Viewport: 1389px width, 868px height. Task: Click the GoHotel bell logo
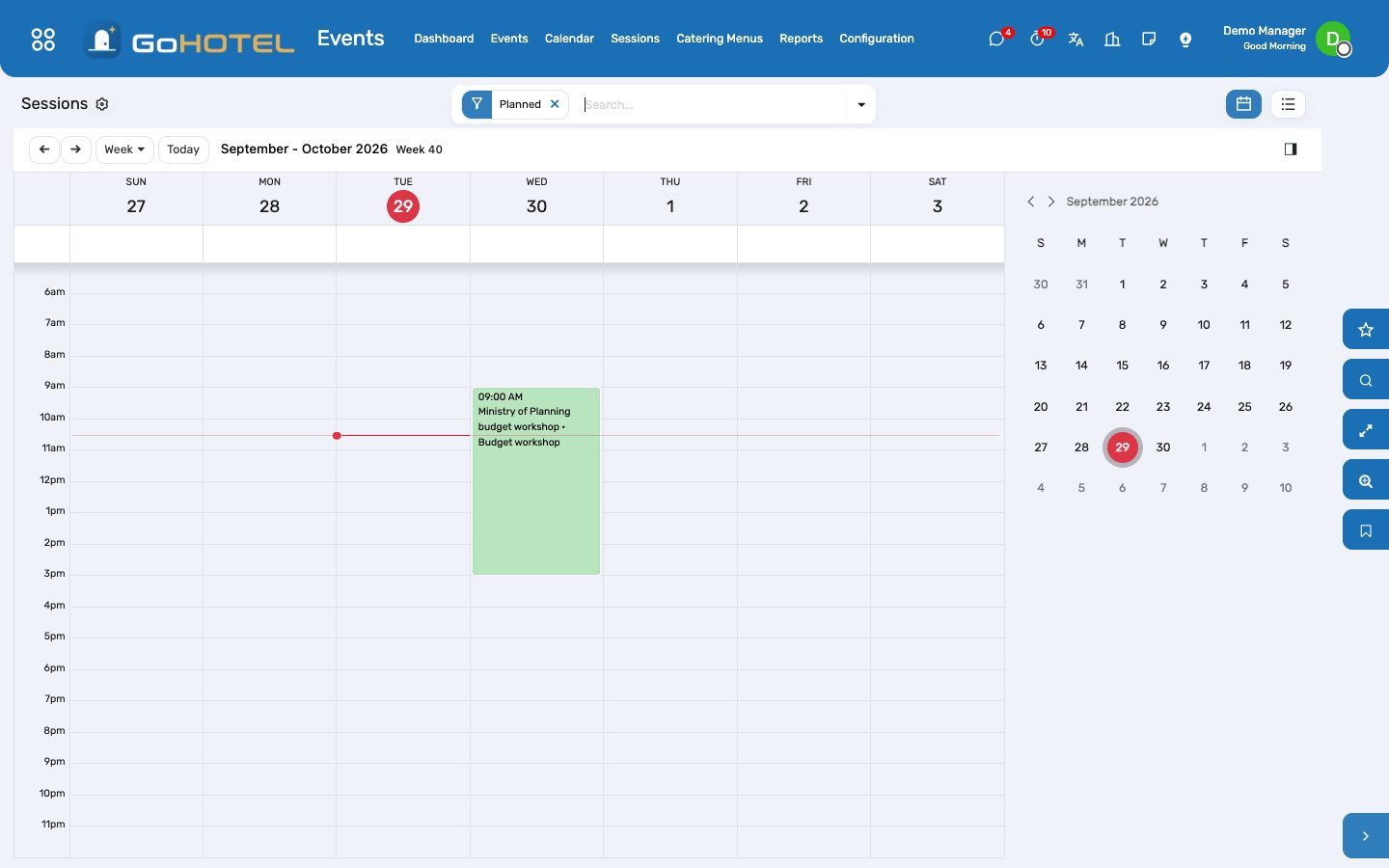tap(102, 40)
